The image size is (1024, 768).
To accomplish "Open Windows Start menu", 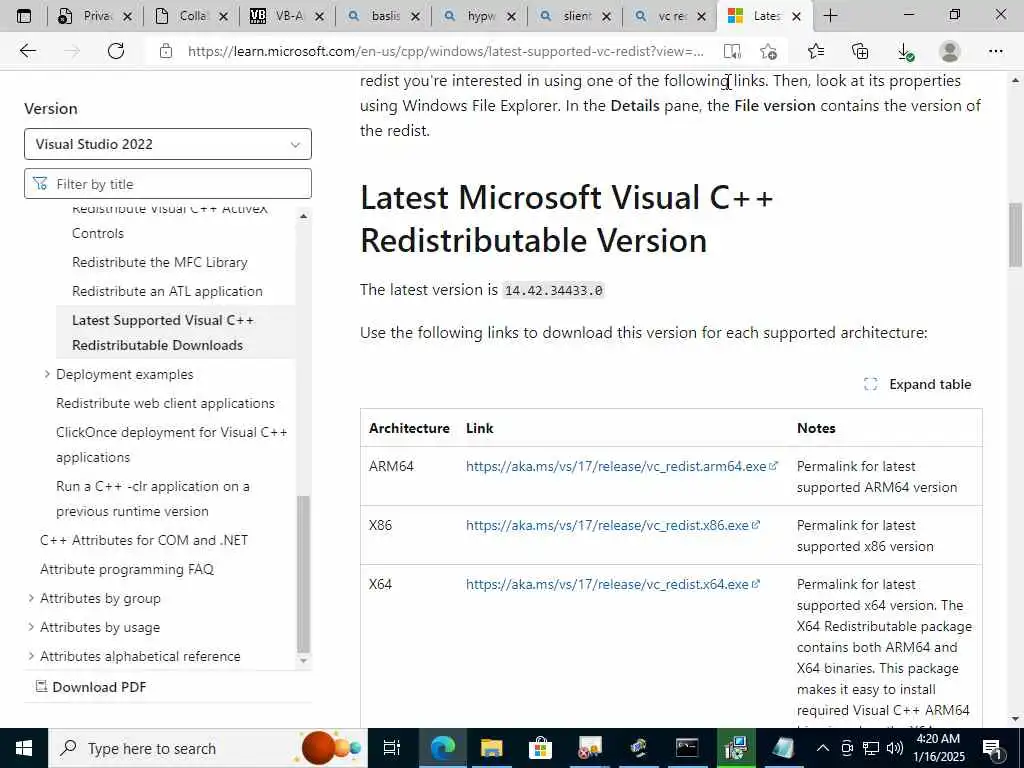I will 24,748.
